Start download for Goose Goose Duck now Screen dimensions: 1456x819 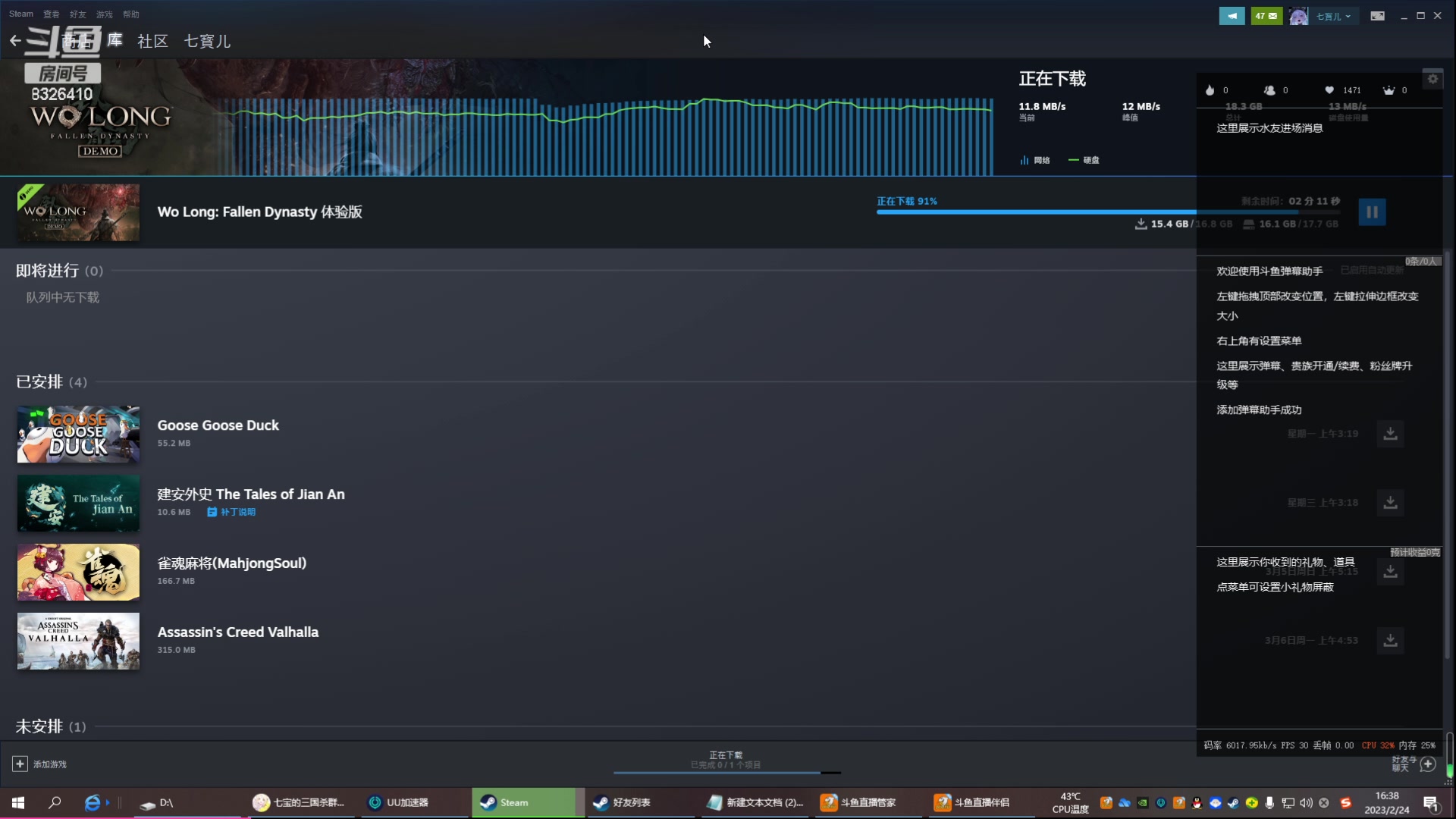point(1390,434)
